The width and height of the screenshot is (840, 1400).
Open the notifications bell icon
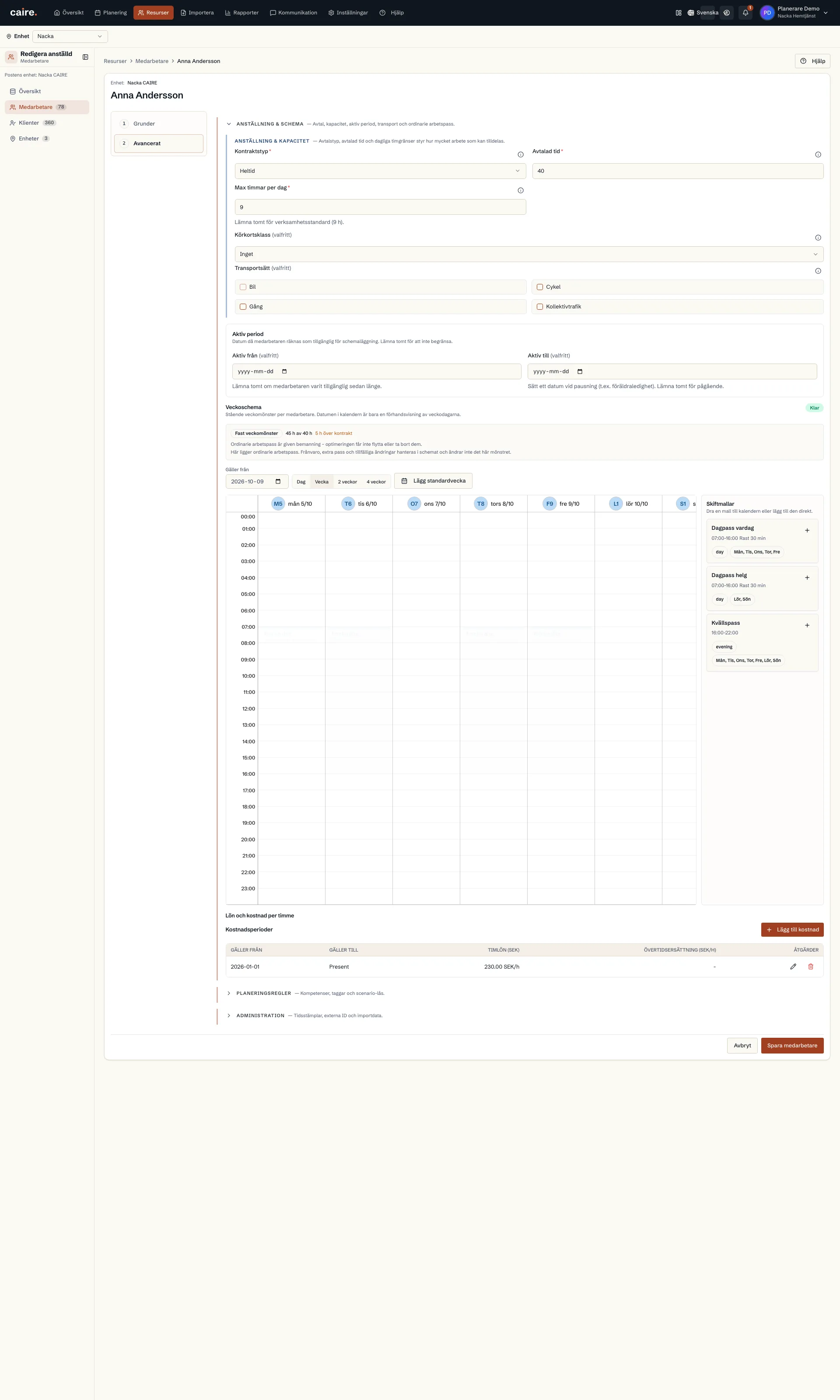(745, 12)
